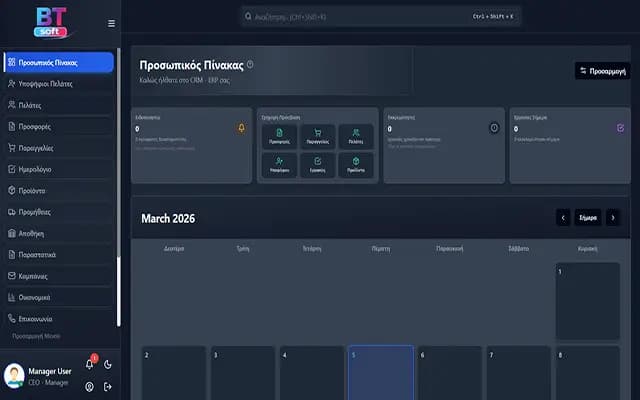This screenshot has height=400, width=640.
Task: Open Παραγγελίες quick access tile with cart icon
Action: pos(318,137)
